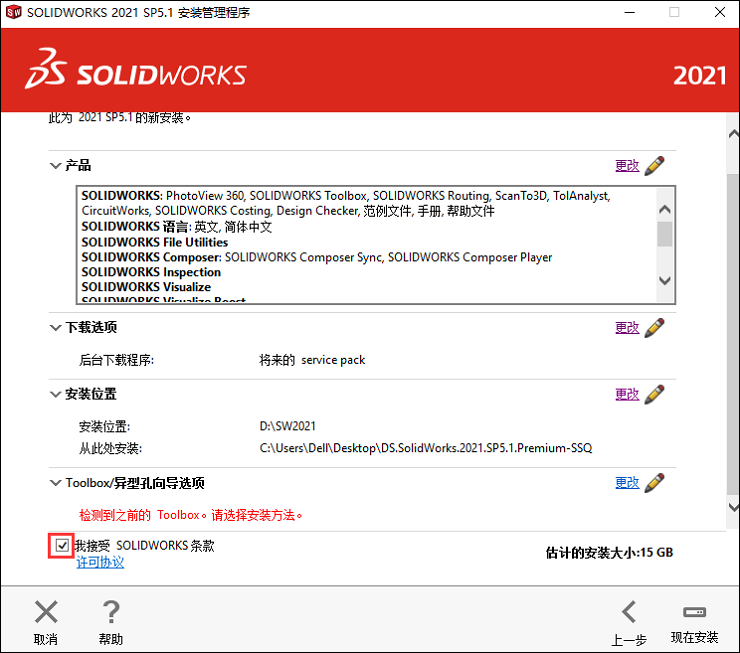Screen dimensions: 740x653
Task: Select the SOLIDWORKS File Utilities row
Action: point(155,242)
